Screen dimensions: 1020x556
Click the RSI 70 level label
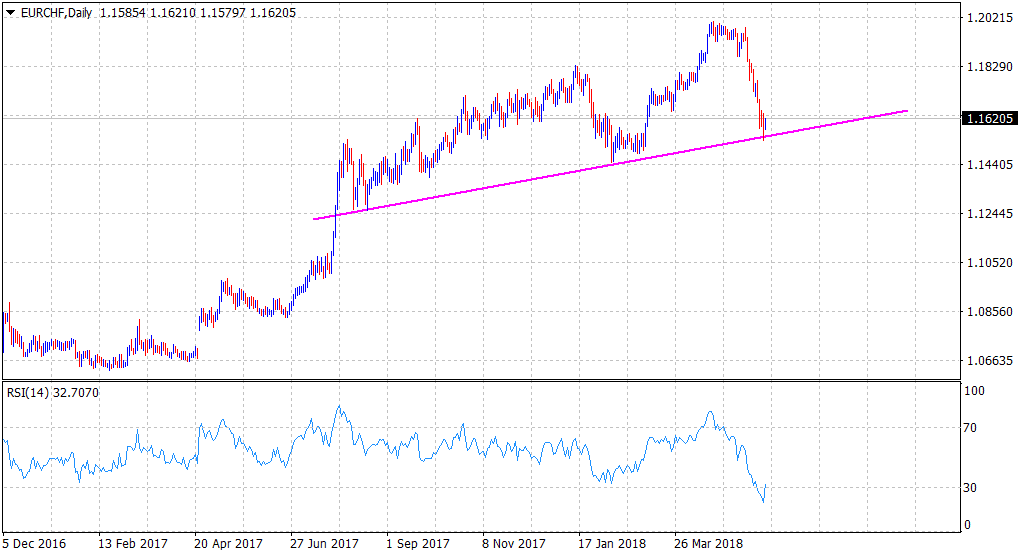tap(970, 428)
